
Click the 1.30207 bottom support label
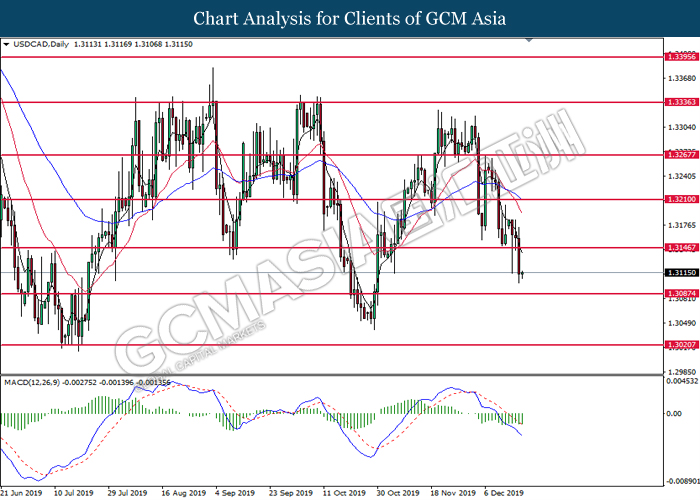pyautogui.click(x=680, y=344)
